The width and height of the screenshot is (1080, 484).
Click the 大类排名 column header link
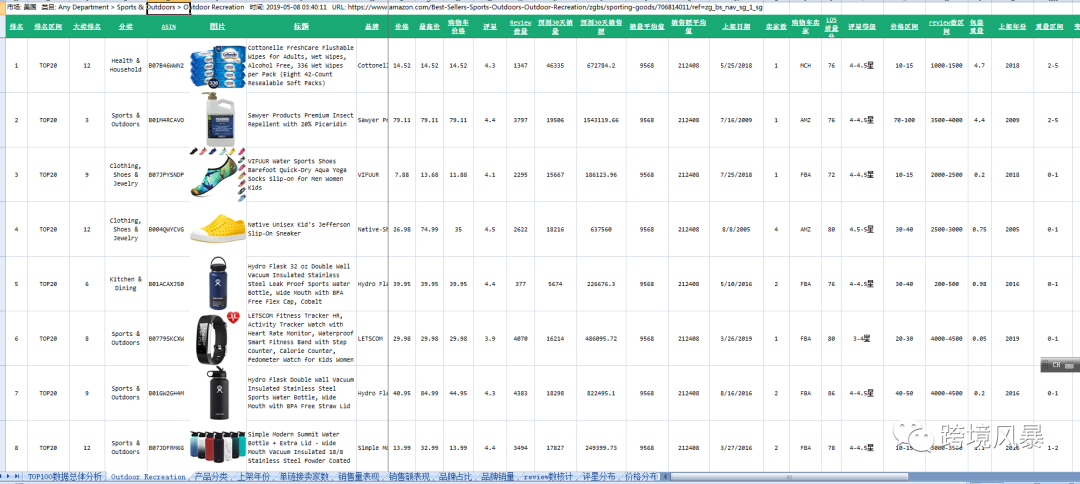[87, 26]
